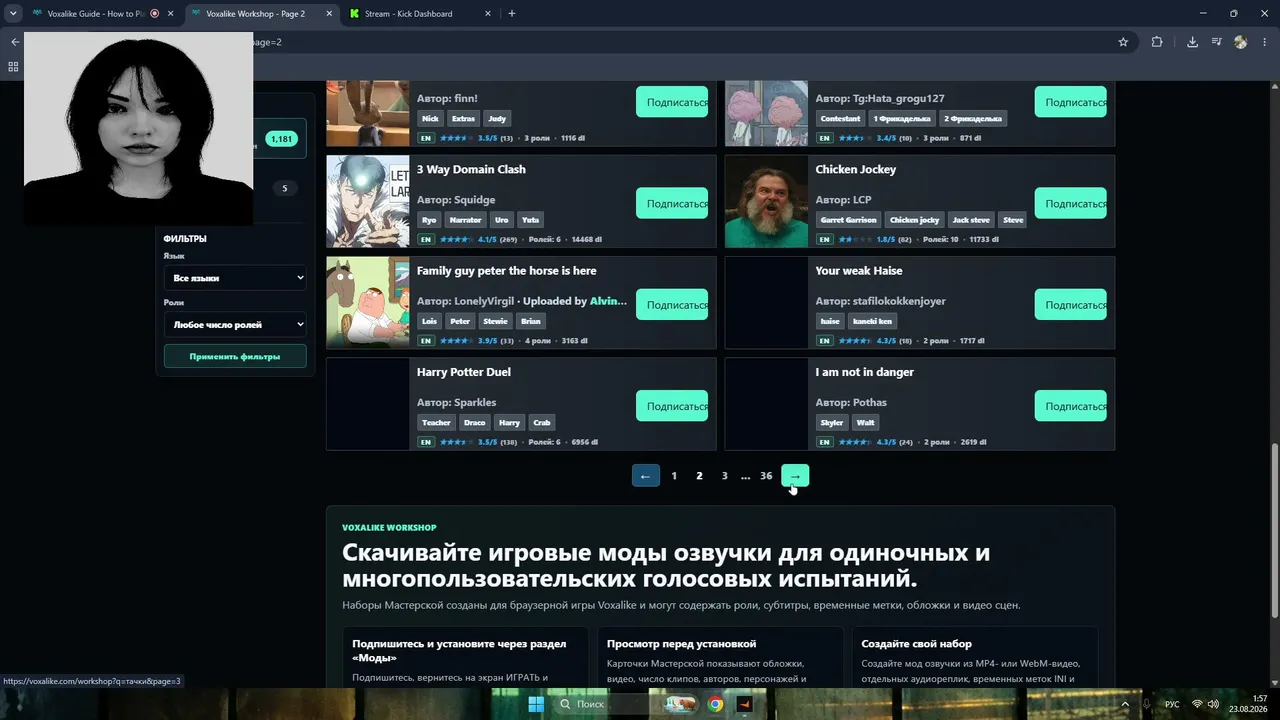Click author text 'Автор: Pothas'
1280x720 pixels.
pyautogui.click(x=851, y=402)
